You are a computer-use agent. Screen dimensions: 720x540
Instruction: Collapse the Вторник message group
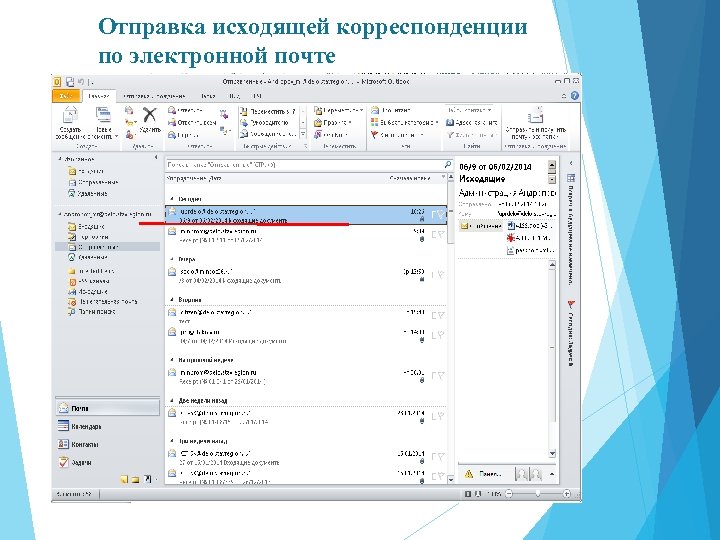172,300
